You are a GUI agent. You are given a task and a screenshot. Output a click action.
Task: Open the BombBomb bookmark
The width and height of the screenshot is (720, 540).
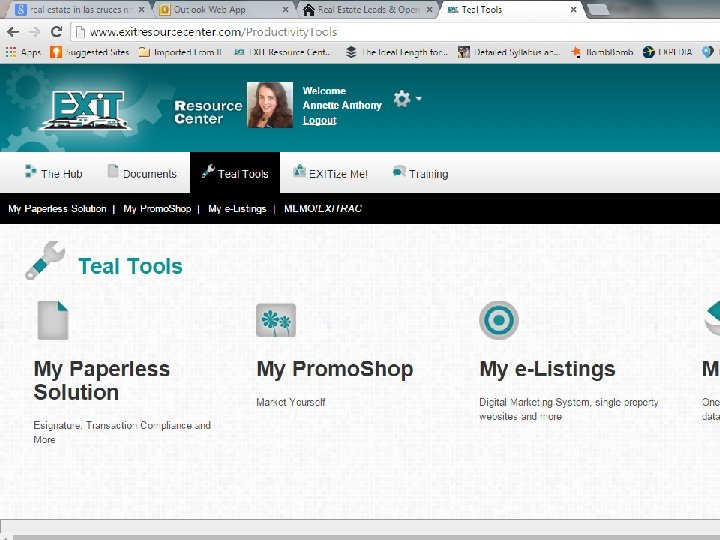[x=602, y=52]
